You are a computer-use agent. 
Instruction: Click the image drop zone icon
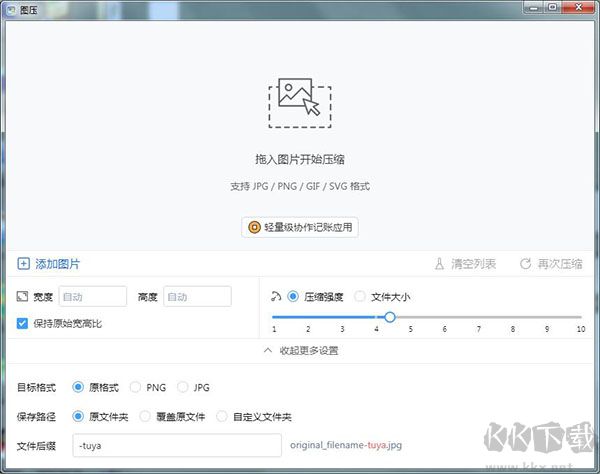300,100
